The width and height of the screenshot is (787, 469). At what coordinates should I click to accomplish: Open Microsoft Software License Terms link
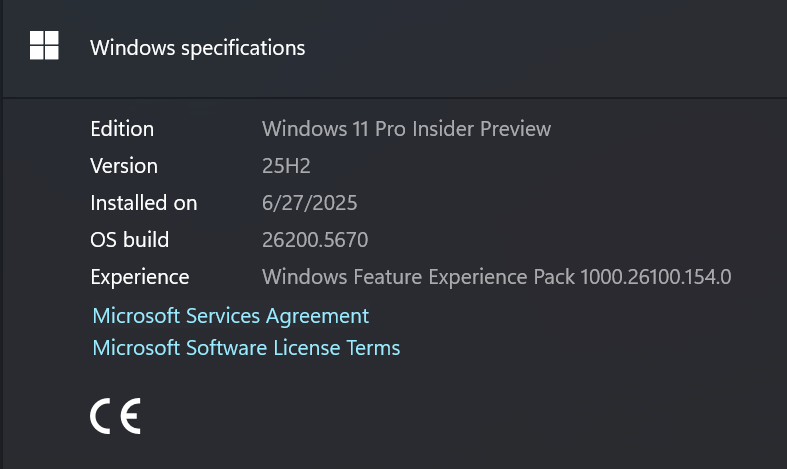click(x=246, y=347)
